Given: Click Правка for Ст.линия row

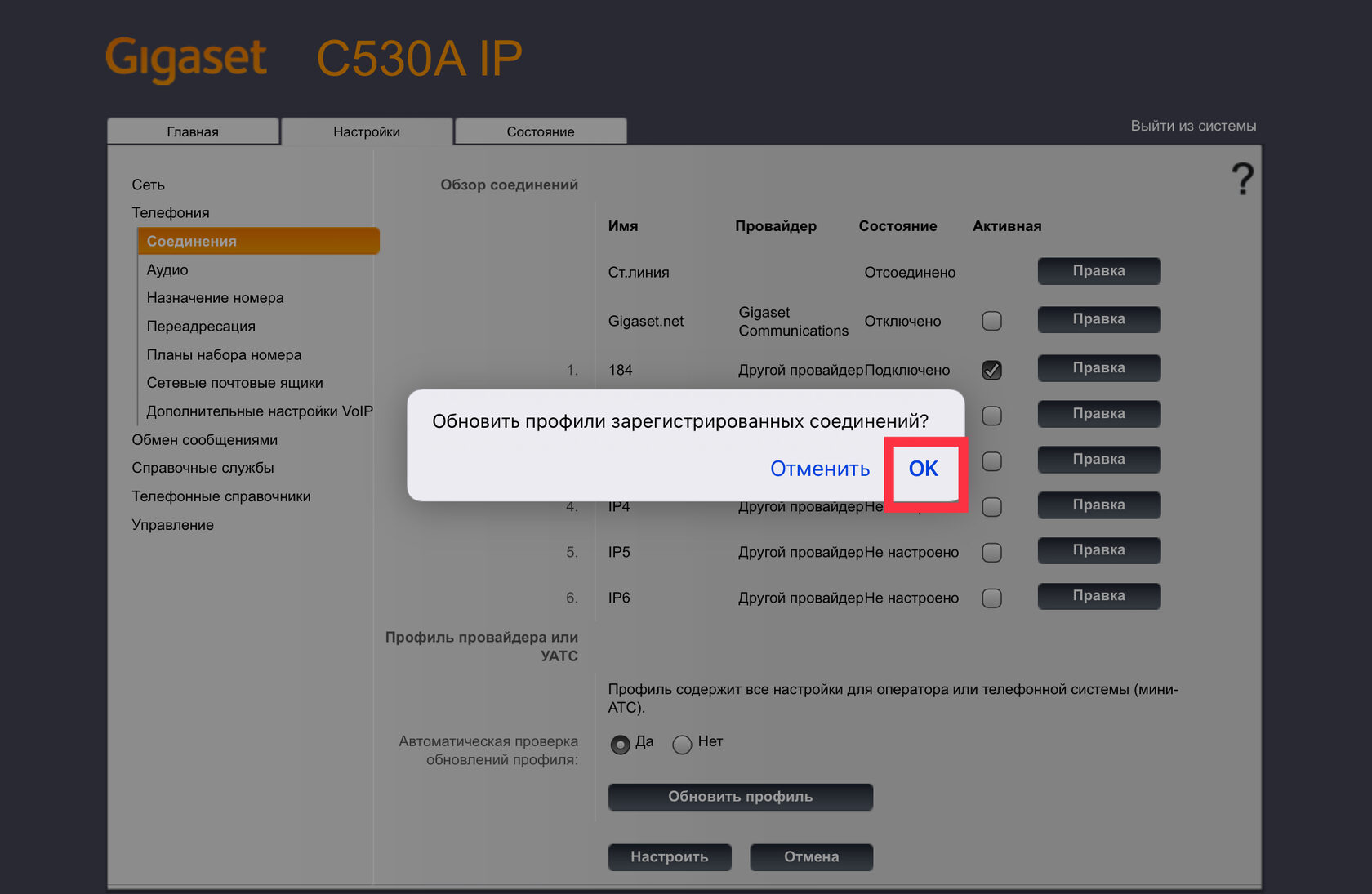Looking at the screenshot, I should (1099, 271).
